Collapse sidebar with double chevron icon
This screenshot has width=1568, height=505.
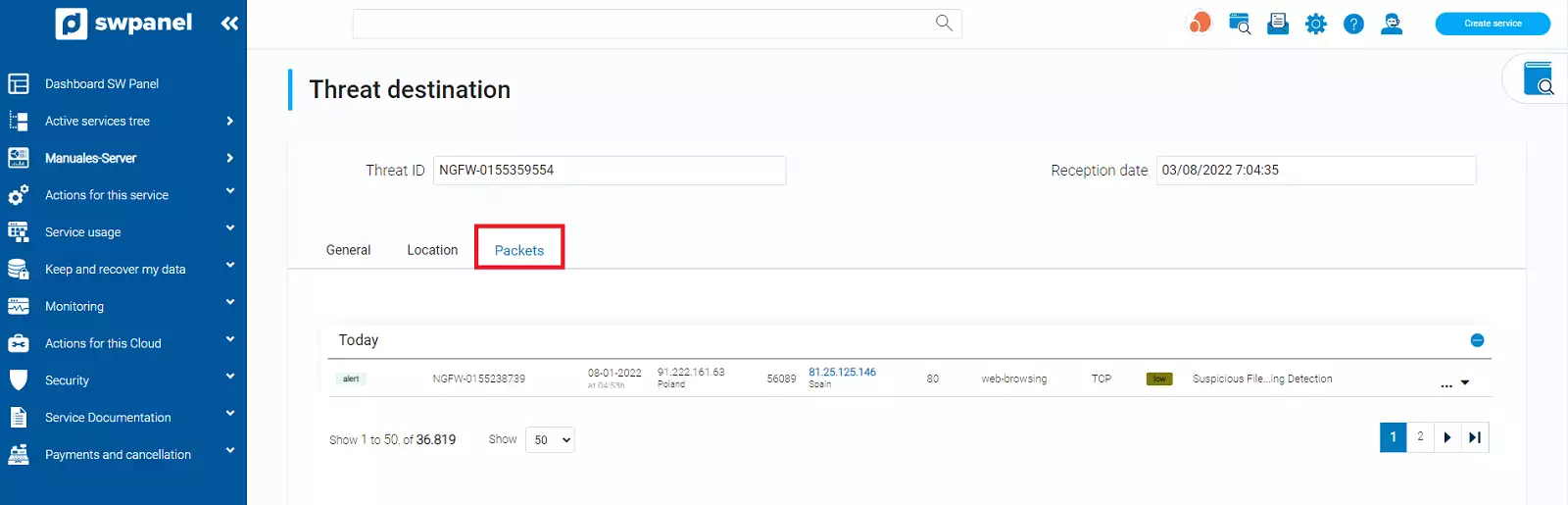point(229,24)
